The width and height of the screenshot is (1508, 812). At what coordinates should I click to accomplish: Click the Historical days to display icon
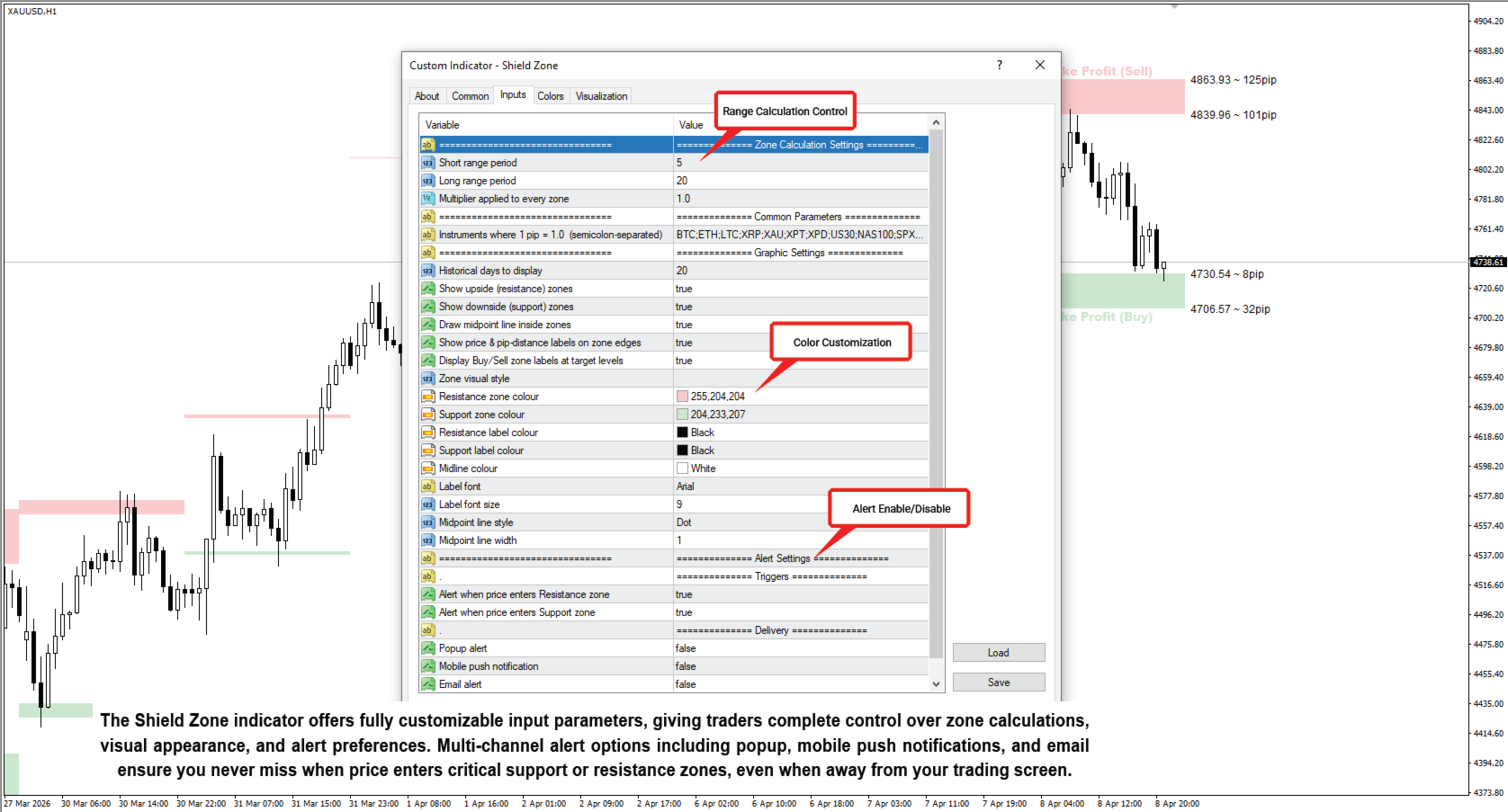(x=428, y=271)
